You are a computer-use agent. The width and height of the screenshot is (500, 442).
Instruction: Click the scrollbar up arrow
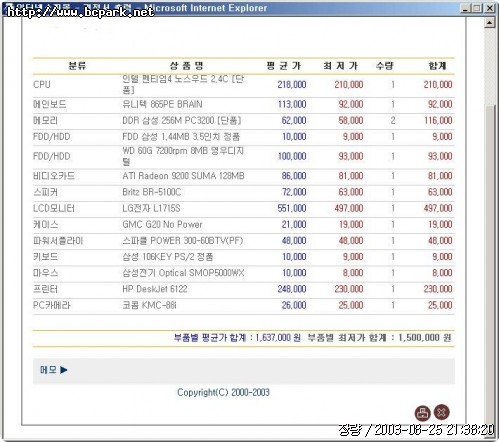pos(489,23)
